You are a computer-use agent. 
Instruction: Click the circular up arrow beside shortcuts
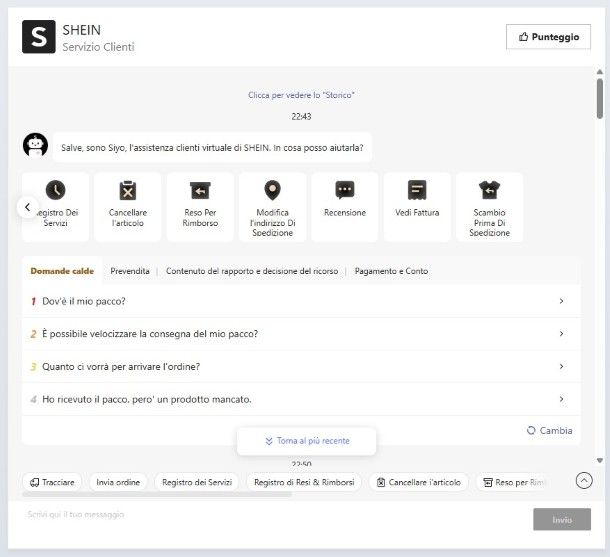pos(584,481)
